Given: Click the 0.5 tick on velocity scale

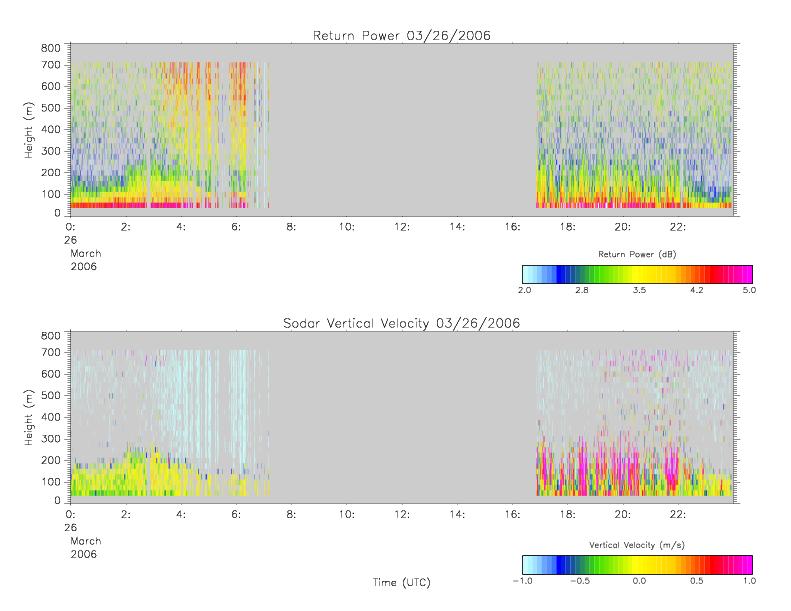Looking at the screenshot, I should pos(697,581).
